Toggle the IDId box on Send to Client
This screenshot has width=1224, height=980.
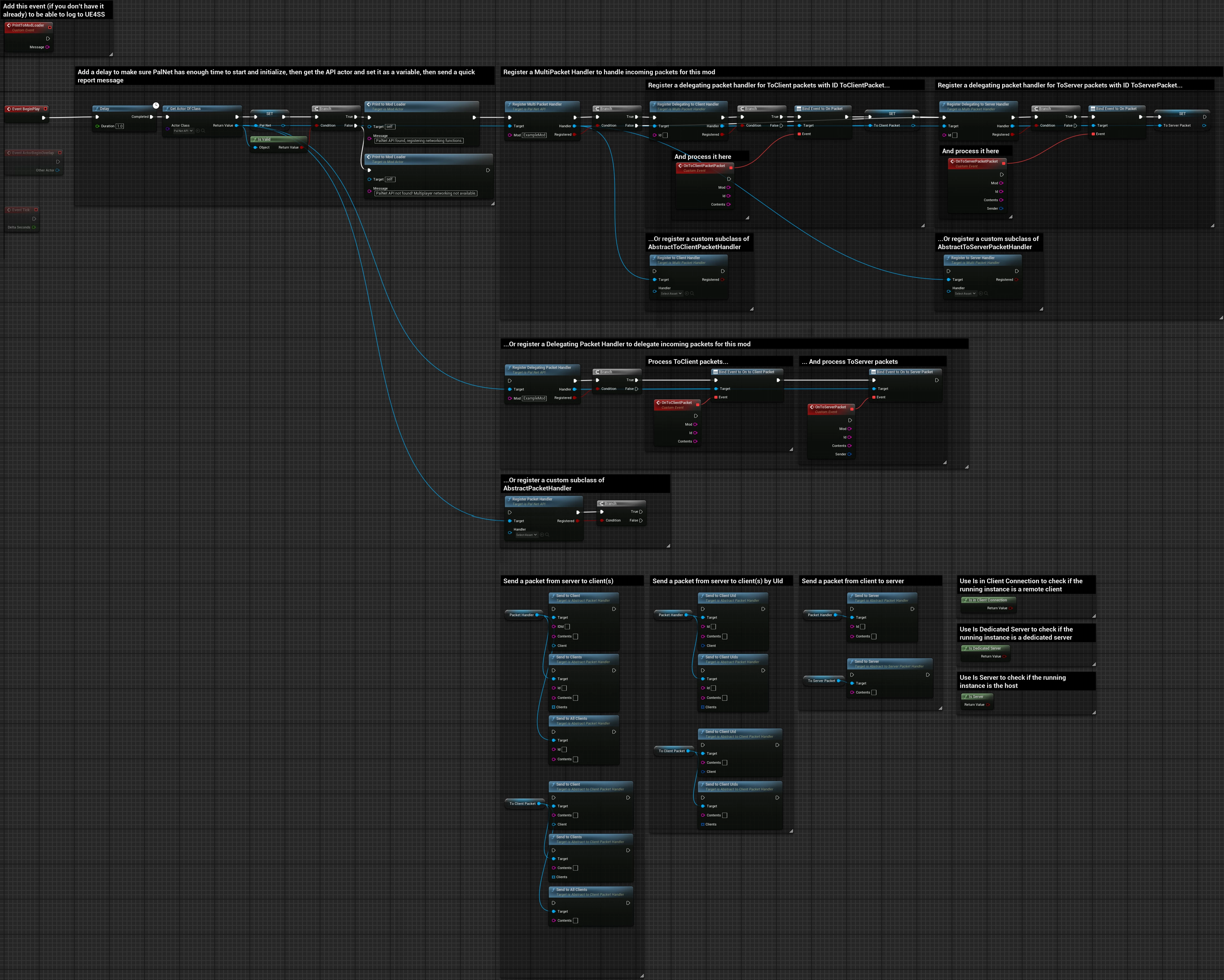click(x=567, y=627)
